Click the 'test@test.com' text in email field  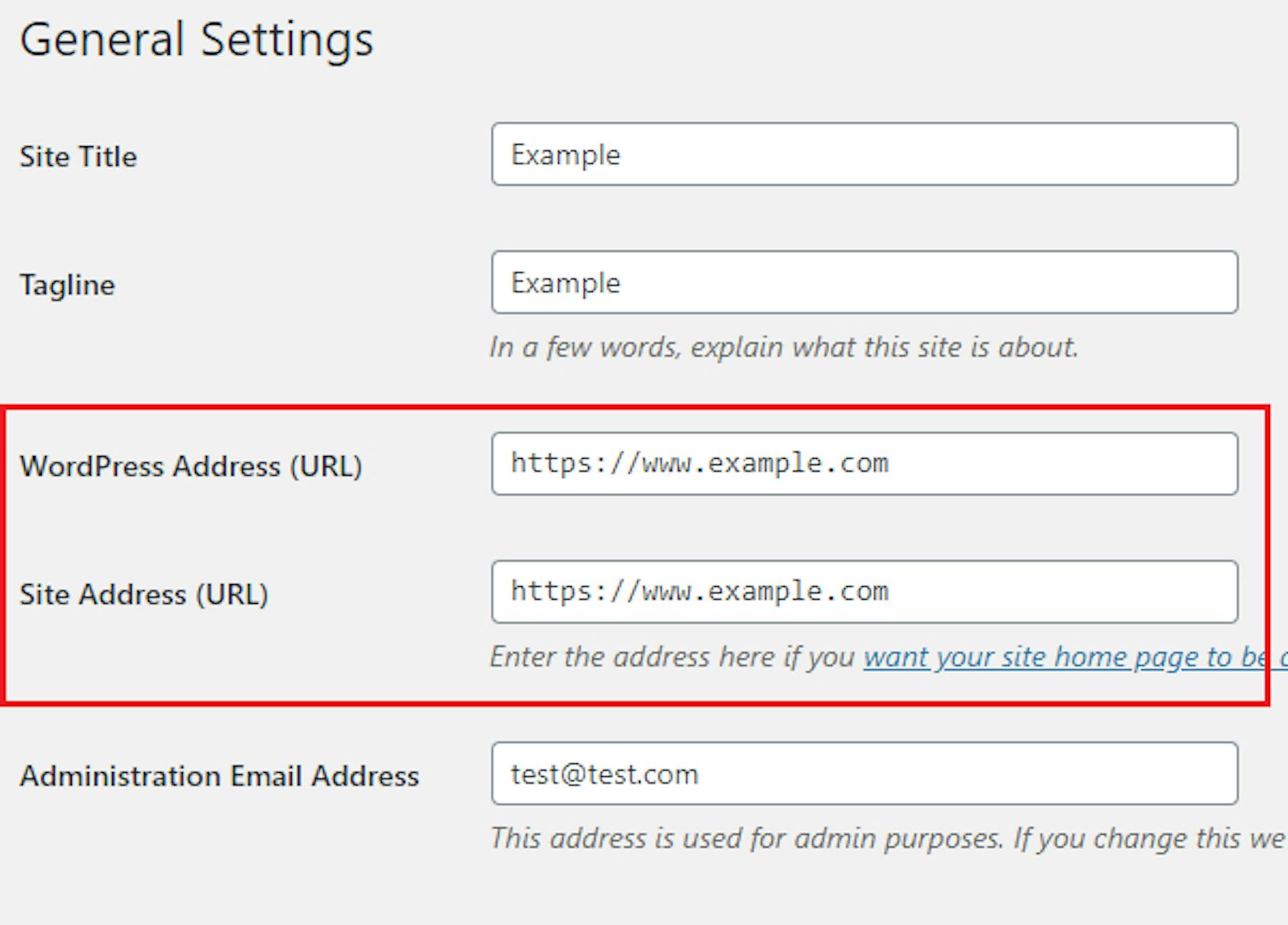point(604,774)
